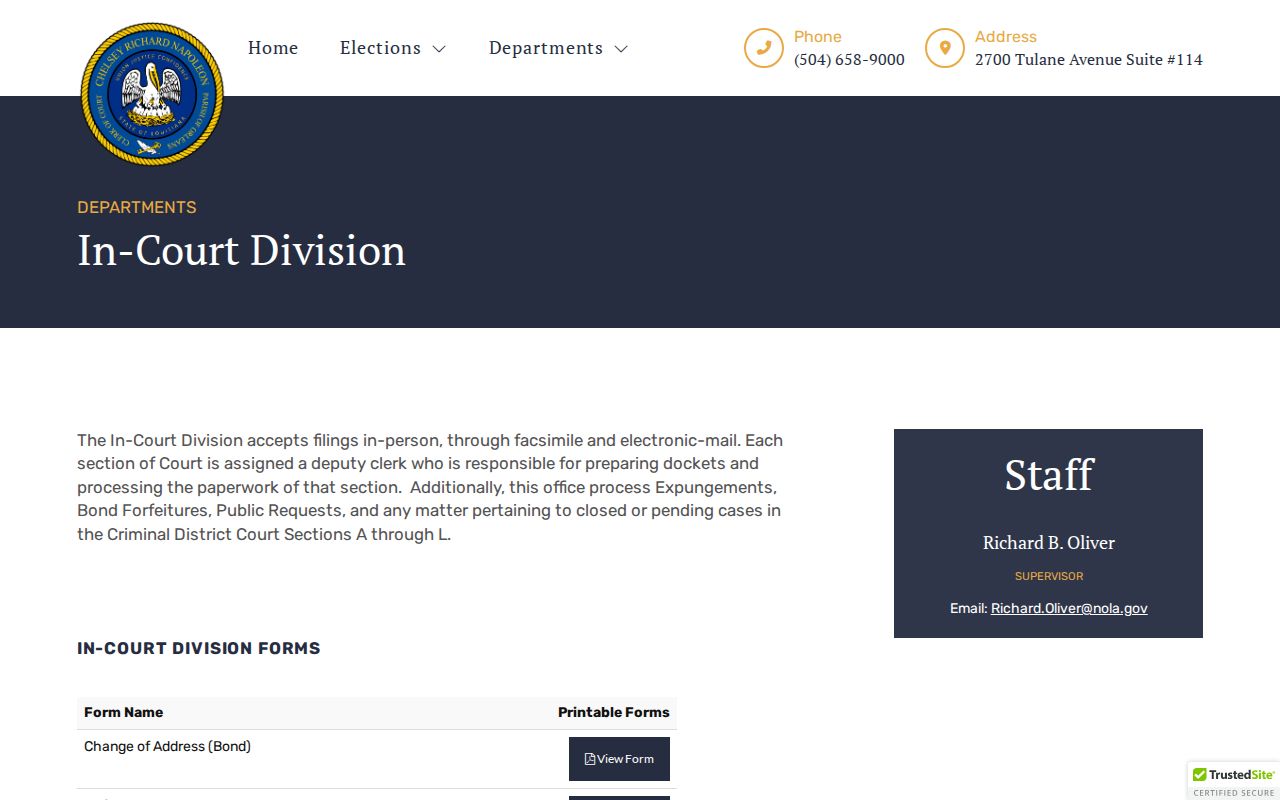Click the Change of Address (Bond) row text
1280x800 pixels.
[168, 746]
